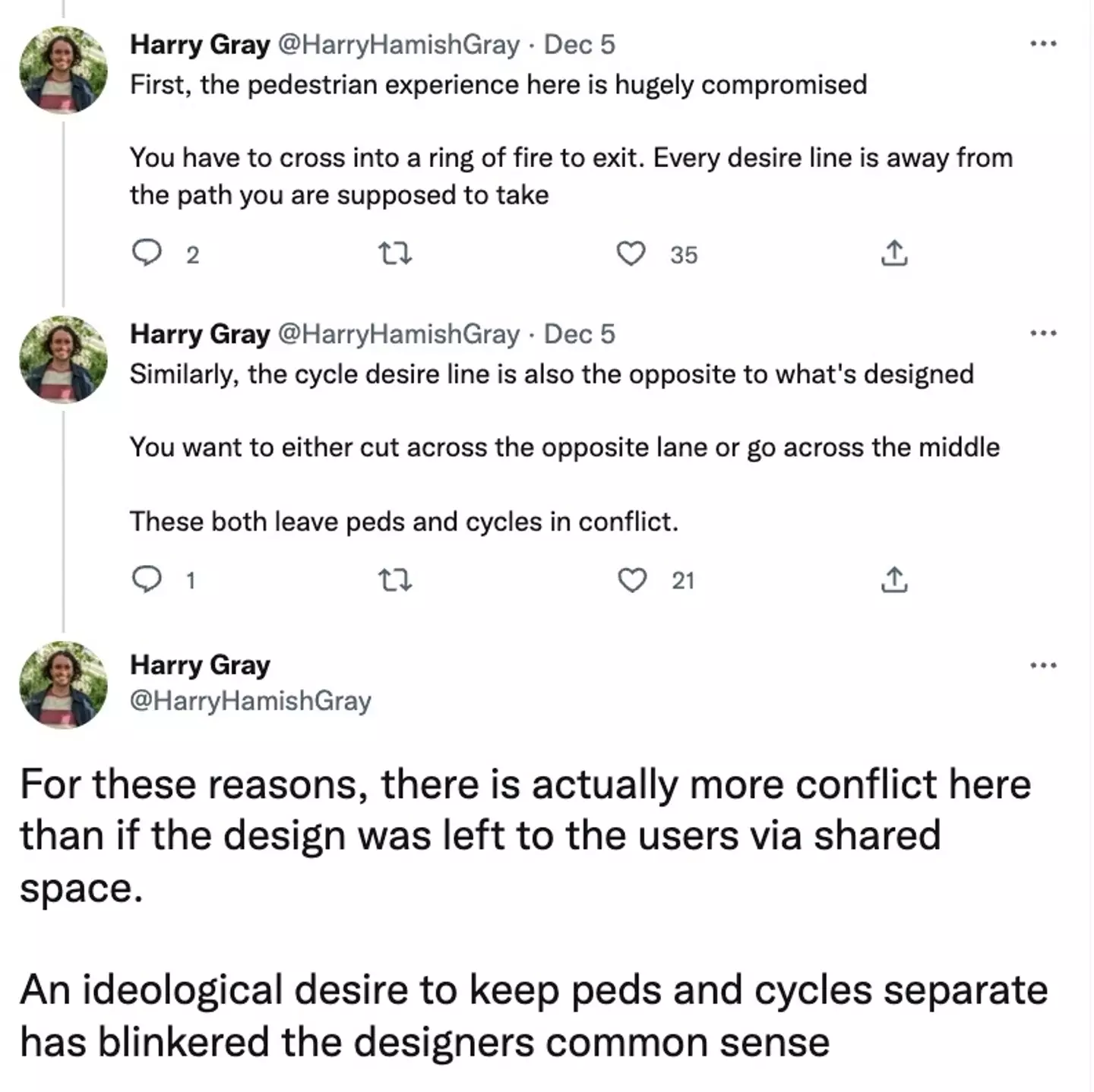
Task: Like the tweet with 21 likes
Action: coord(631,581)
